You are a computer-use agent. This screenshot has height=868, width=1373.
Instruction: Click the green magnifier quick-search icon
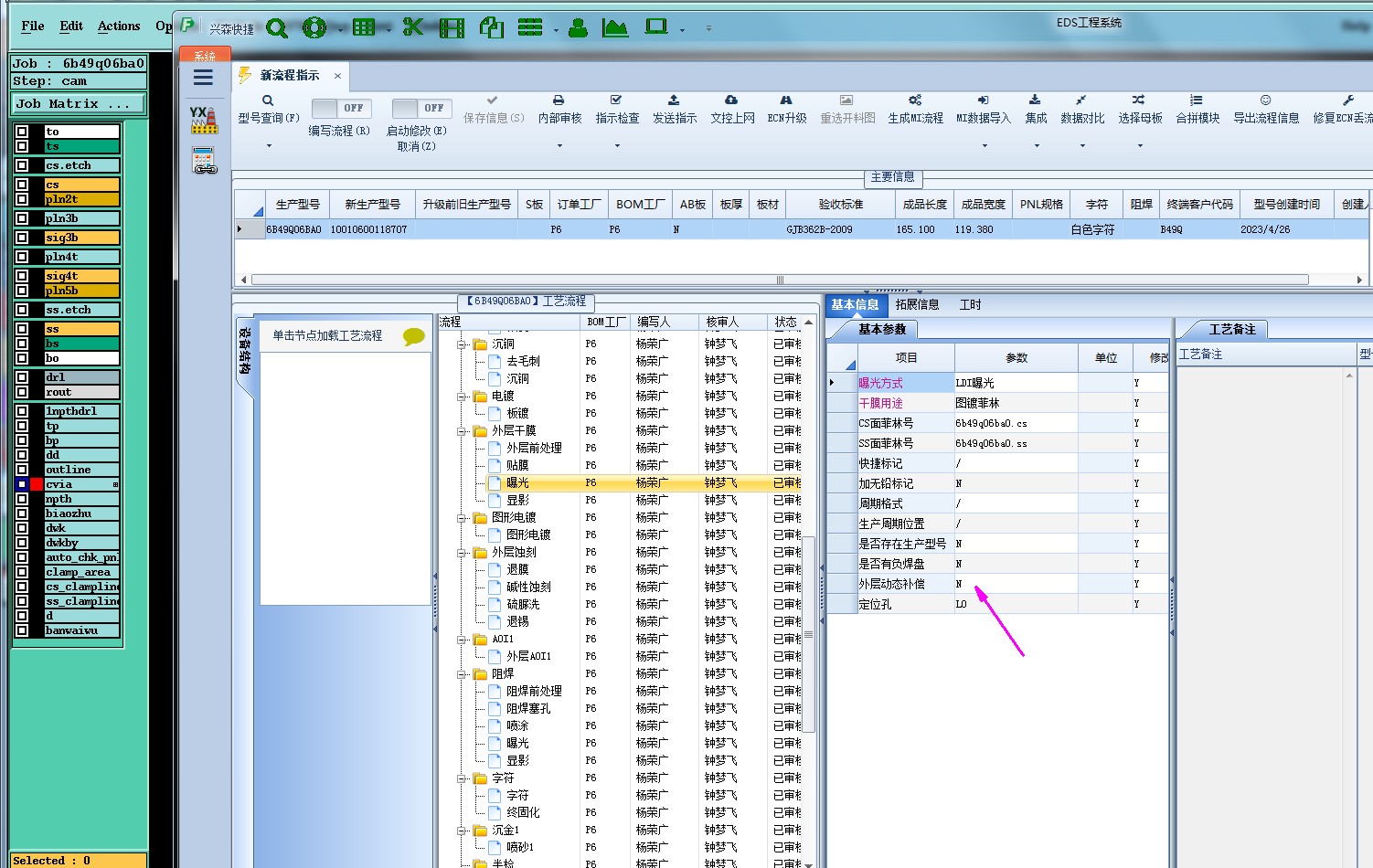277,28
